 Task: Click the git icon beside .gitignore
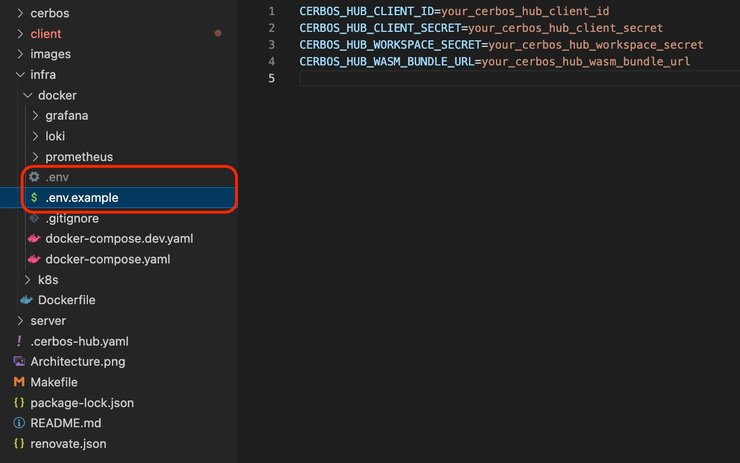pyautogui.click(x=34, y=218)
